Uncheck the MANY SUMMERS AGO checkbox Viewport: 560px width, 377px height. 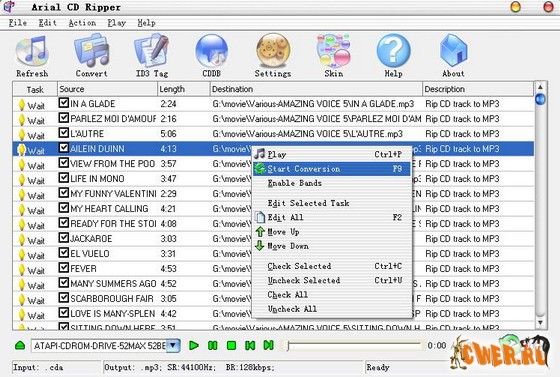click(x=64, y=283)
